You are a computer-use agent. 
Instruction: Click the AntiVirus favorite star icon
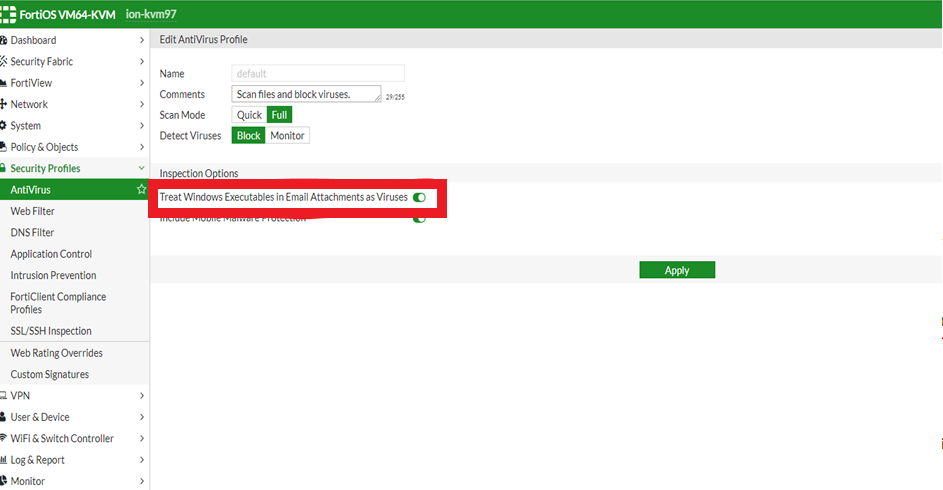(141, 190)
